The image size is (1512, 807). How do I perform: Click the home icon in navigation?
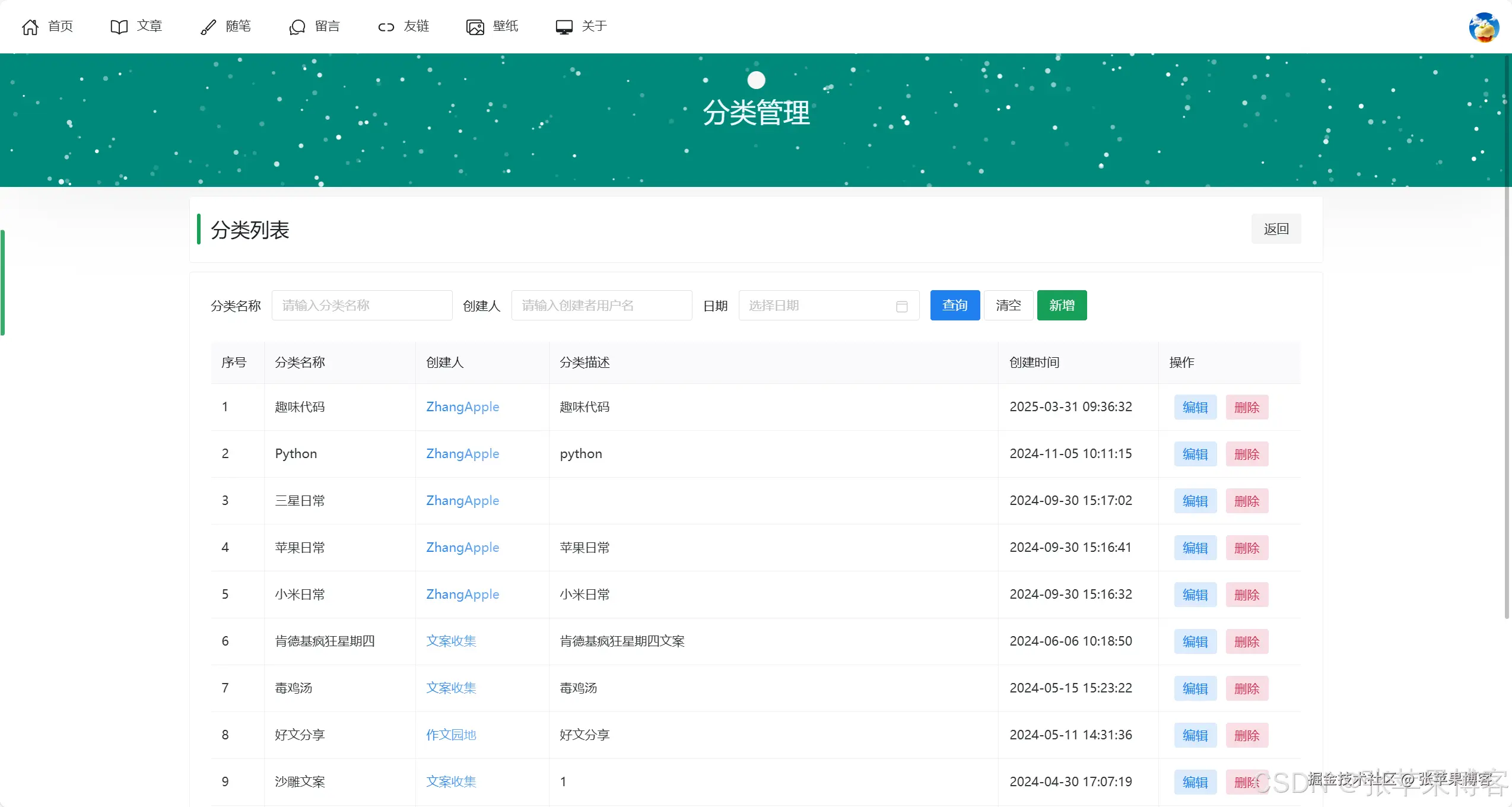click(30, 27)
